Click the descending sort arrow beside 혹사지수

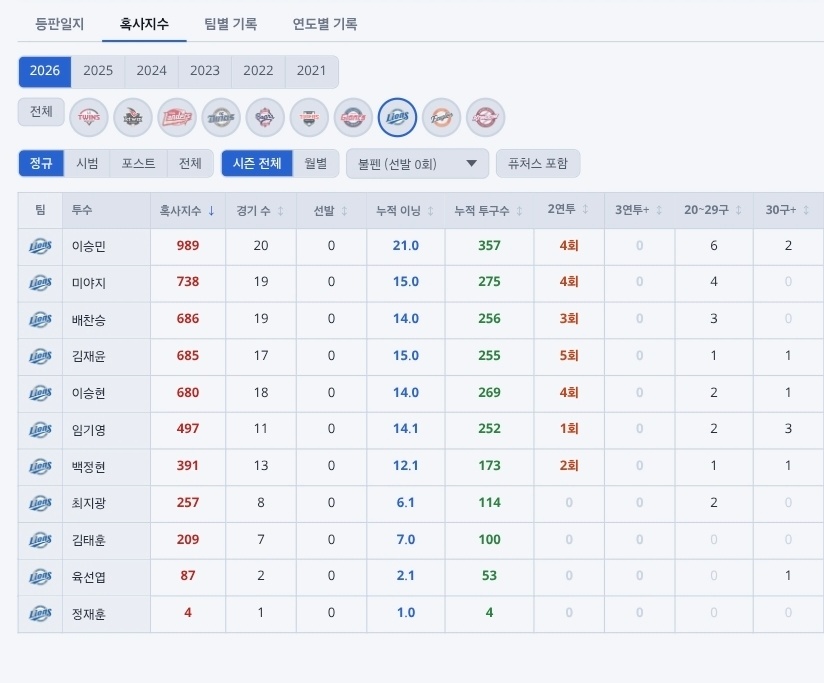[211, 211]
